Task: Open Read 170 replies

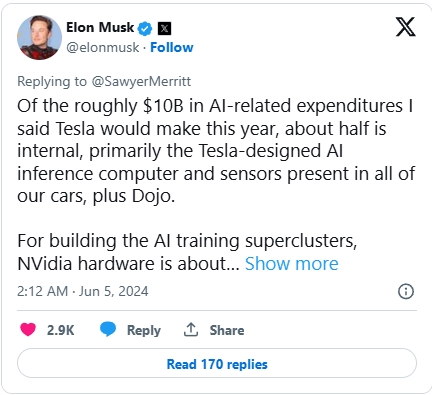Action: point(217,364)
